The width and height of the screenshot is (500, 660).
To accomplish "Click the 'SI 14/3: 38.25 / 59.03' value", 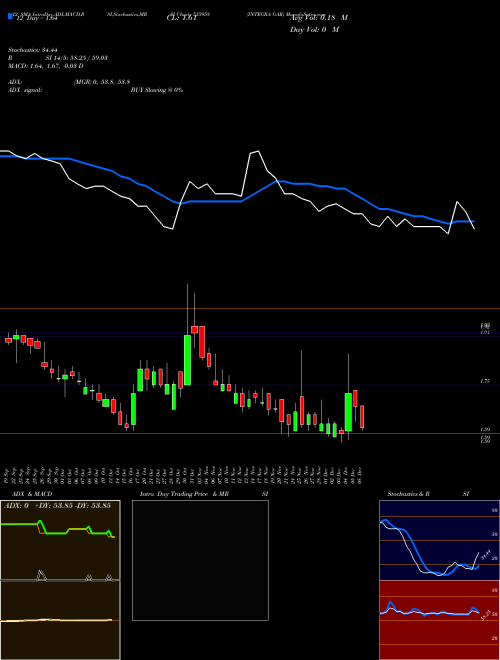I will click(x=77, y=58).
